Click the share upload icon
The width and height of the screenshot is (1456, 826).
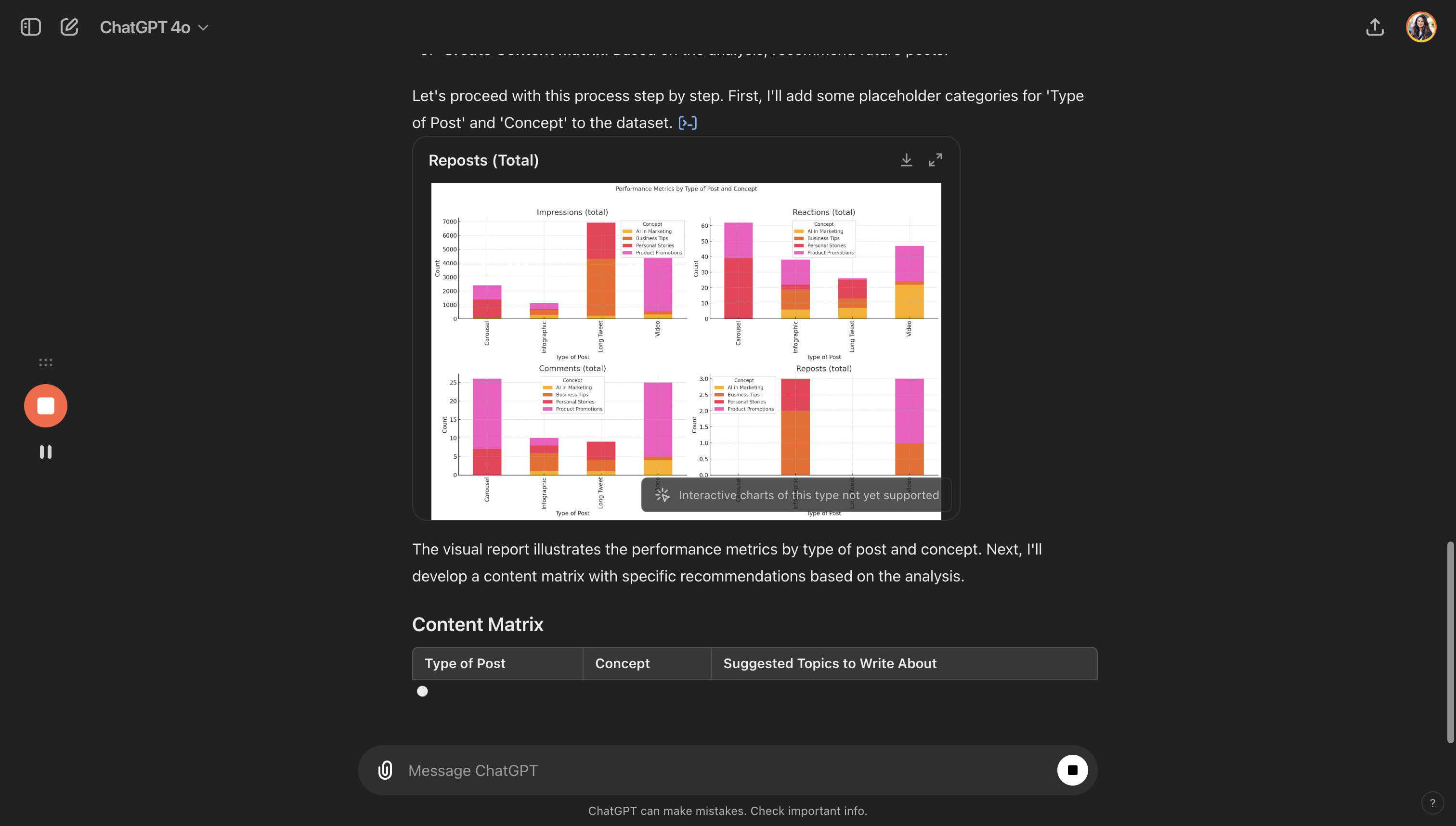tap(1374, 27)
